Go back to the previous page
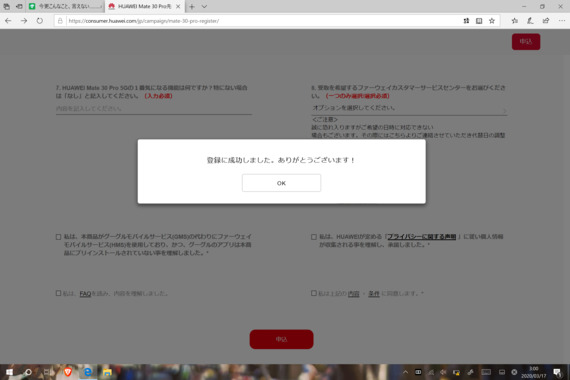570x380 pixels. 8,21
